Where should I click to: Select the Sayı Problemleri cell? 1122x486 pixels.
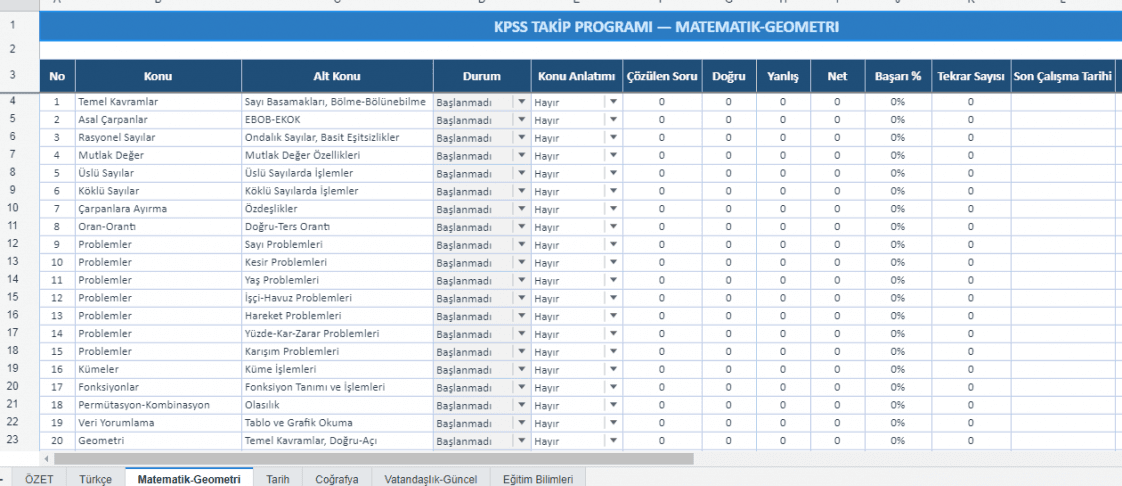coord(337,245)
